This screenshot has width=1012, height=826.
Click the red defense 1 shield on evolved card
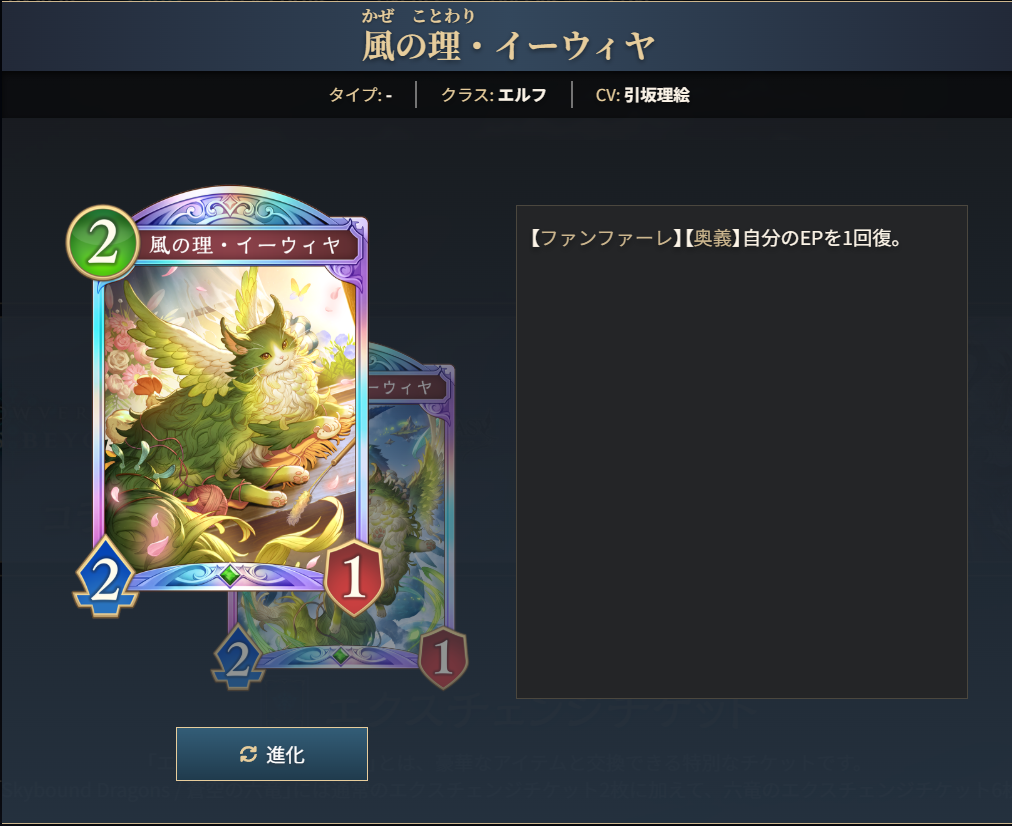(443, 658)
